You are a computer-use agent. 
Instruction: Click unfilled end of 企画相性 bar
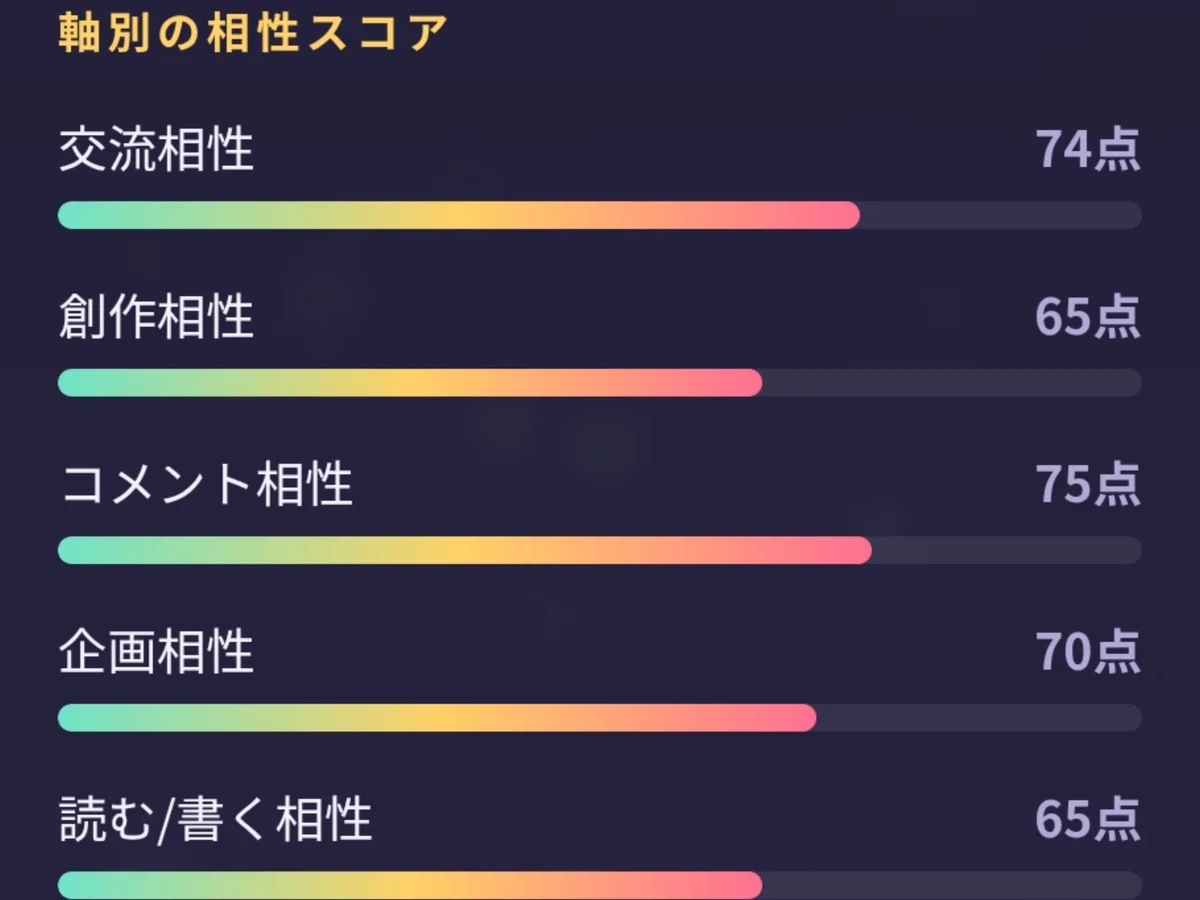[x=979, y=718]
